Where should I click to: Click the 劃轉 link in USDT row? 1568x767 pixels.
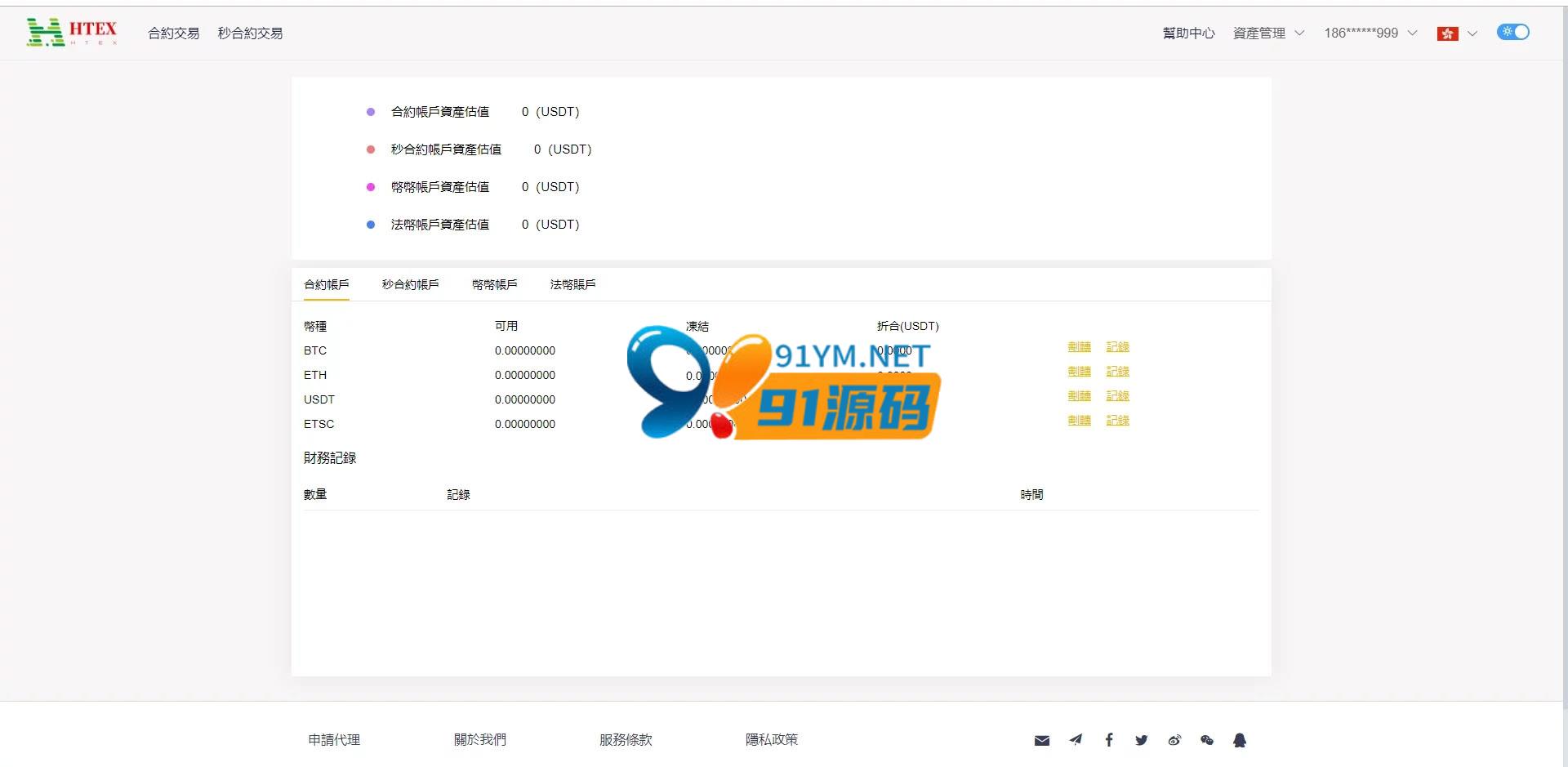coord(1080,396)
